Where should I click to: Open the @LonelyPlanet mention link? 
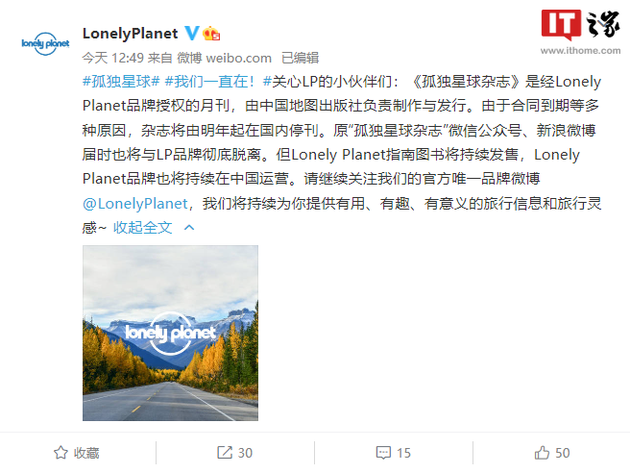point(135,204)
